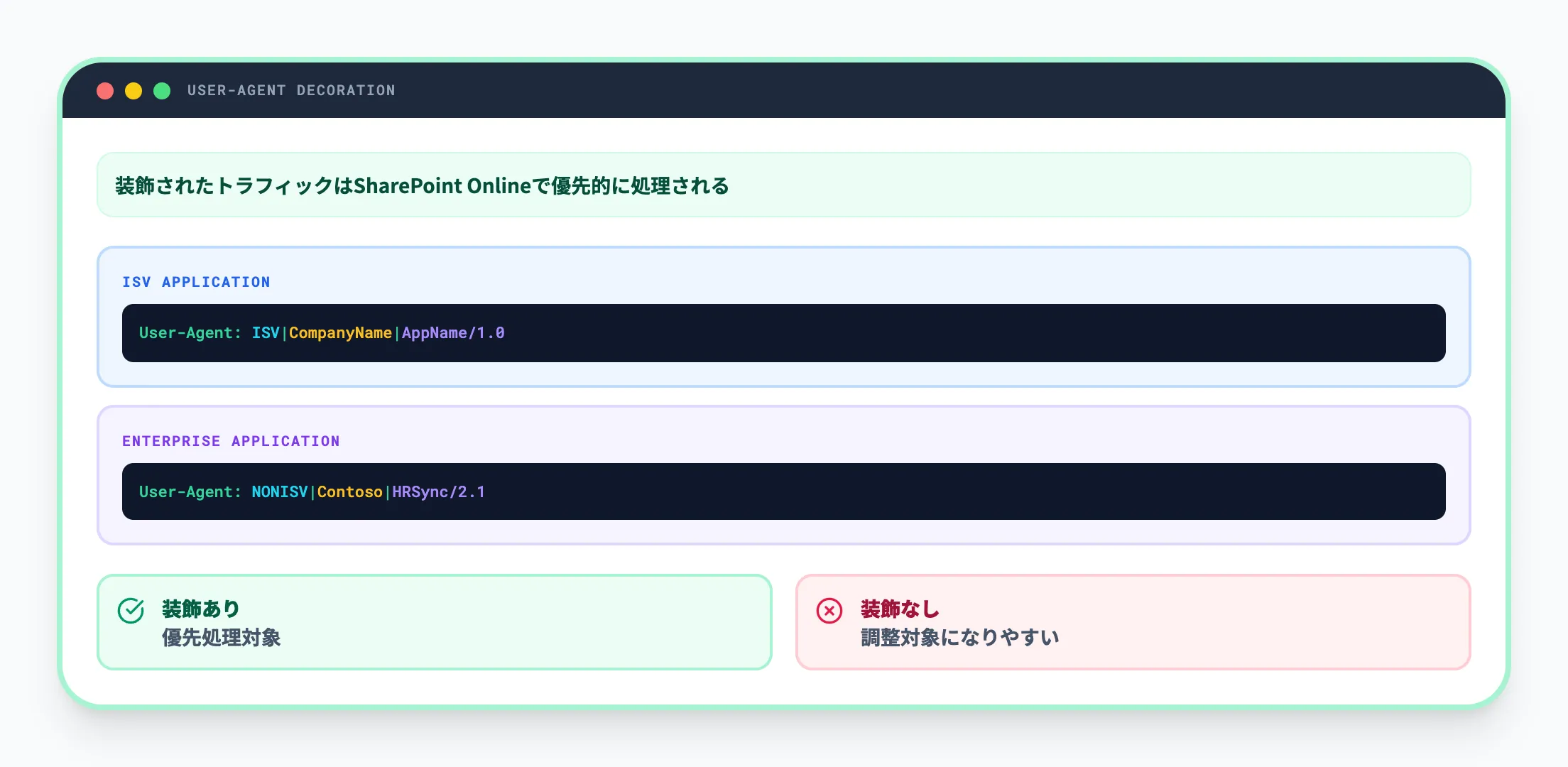The height and width of the screenshot is (767, 1568).
Task: Toggle the 装飾あり status card
Action: coord(433,621)
